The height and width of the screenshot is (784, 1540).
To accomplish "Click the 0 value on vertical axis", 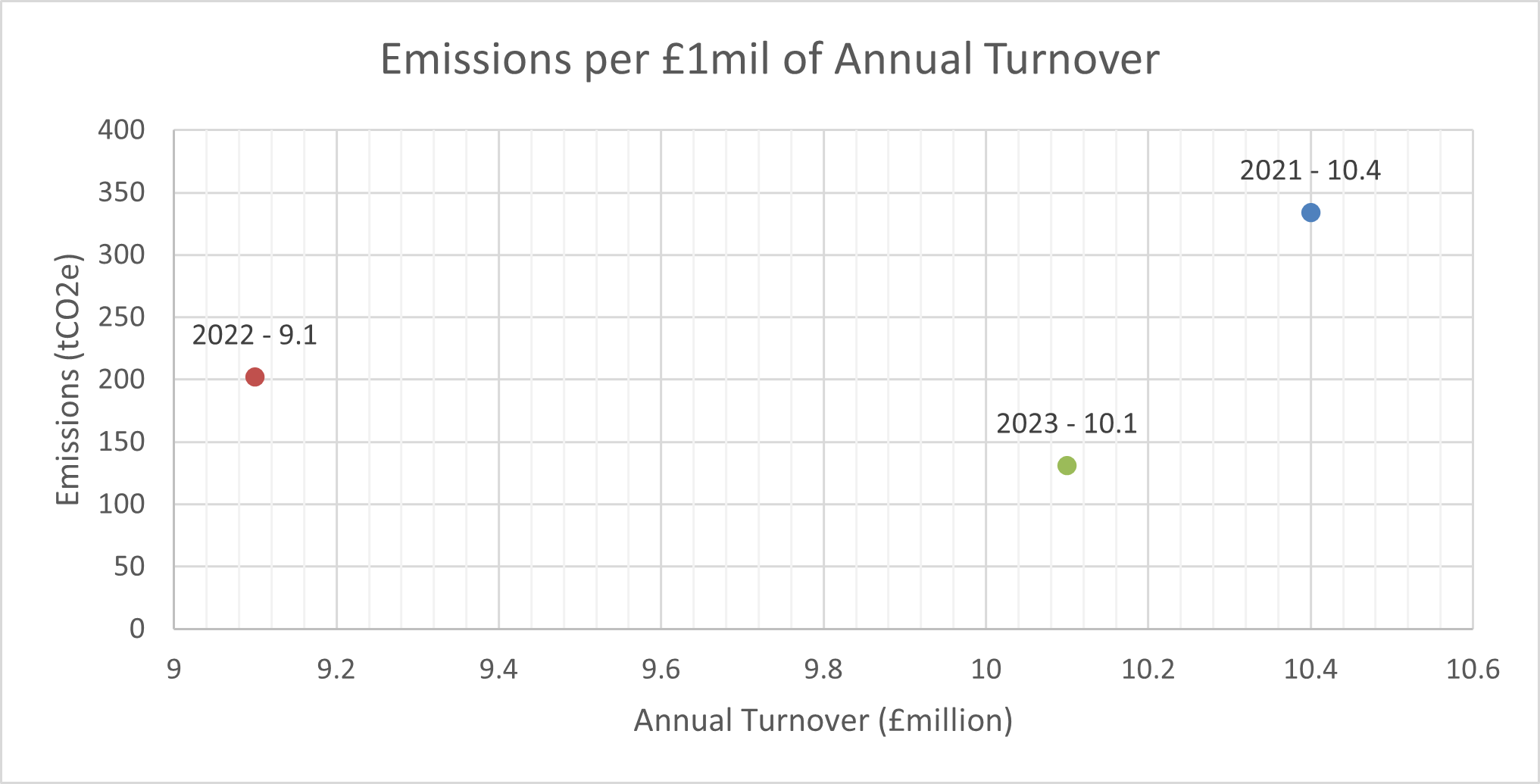I will point(137,629).
